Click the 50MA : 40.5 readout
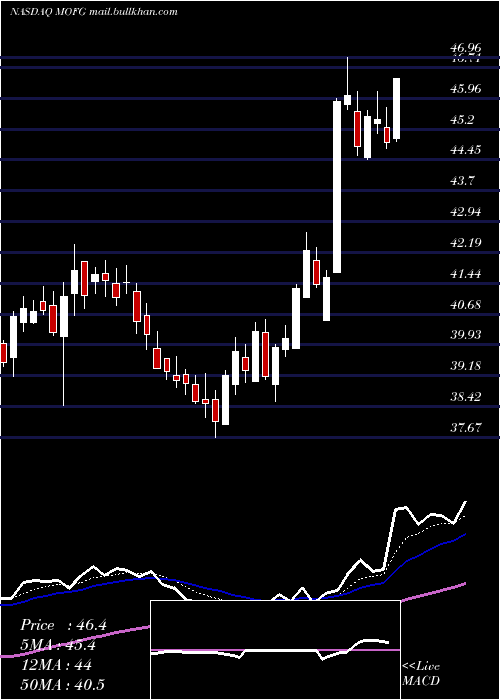The height and width of the screenshot is (700, 500). tap(62, 684)
